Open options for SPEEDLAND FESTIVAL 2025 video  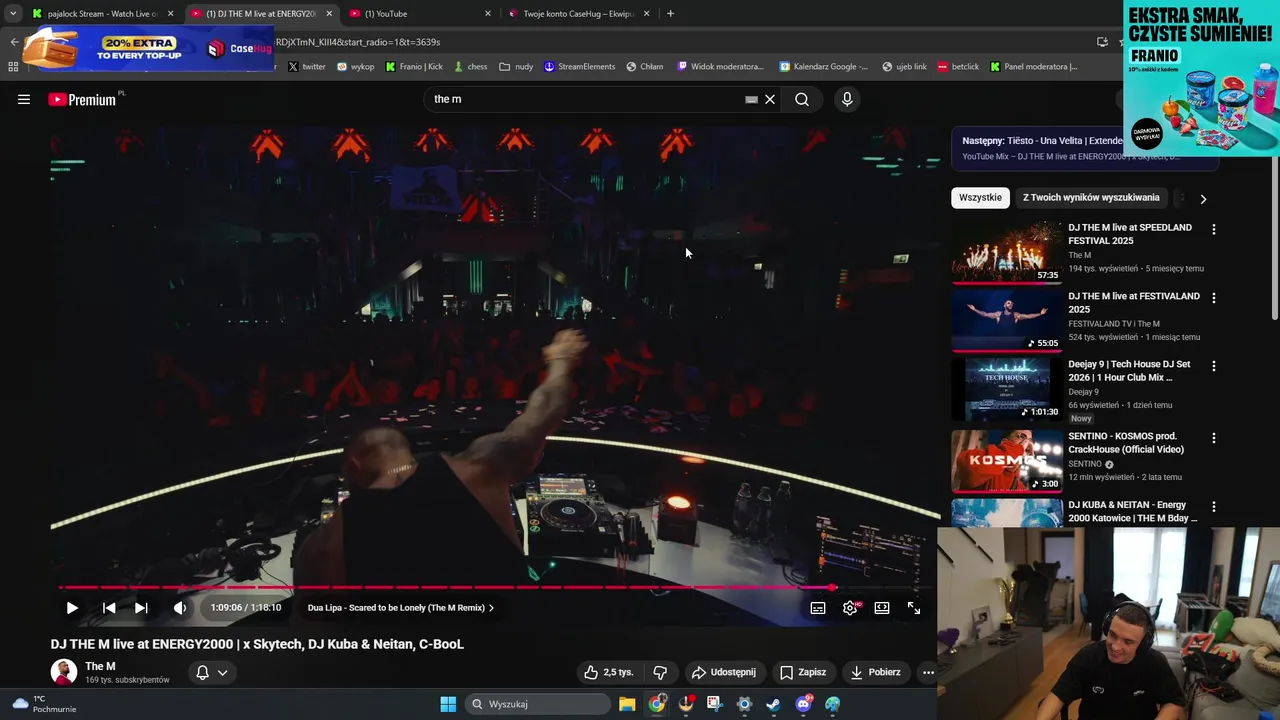click(x=1214, y=229)
